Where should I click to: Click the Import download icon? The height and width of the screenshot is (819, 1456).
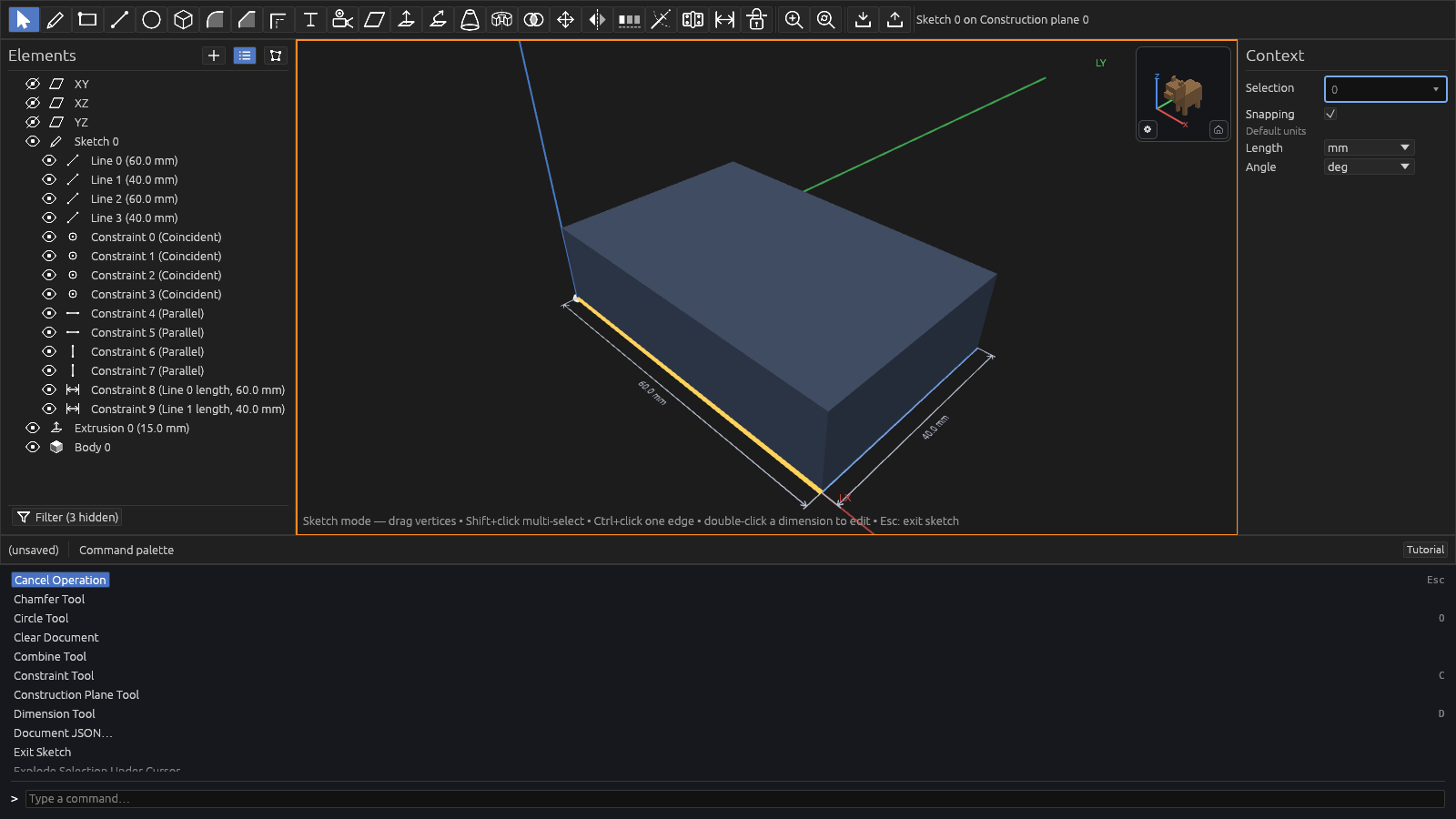point(863,19)
